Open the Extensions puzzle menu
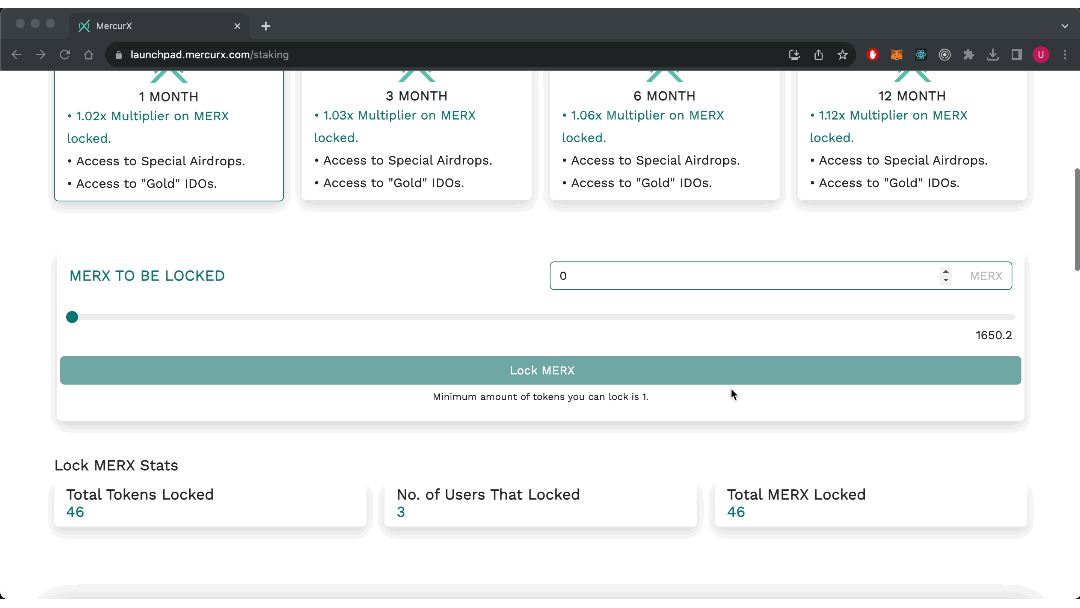Viewport: 1080px width, 608px height. [969, 55]
